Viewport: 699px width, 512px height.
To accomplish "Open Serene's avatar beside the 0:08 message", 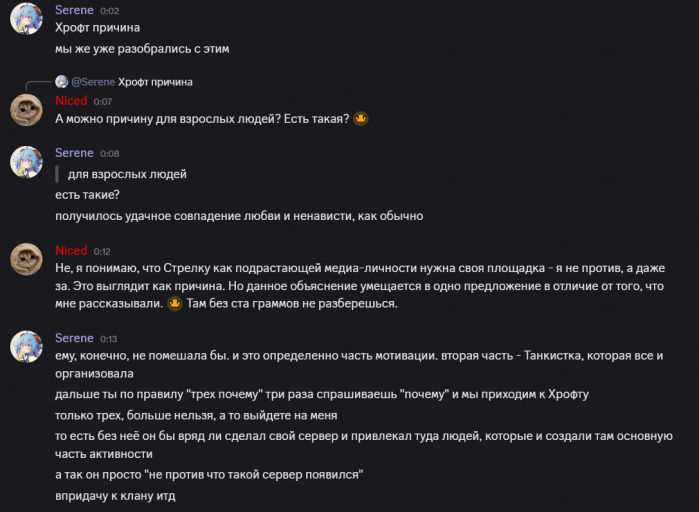I will point(26,162).
